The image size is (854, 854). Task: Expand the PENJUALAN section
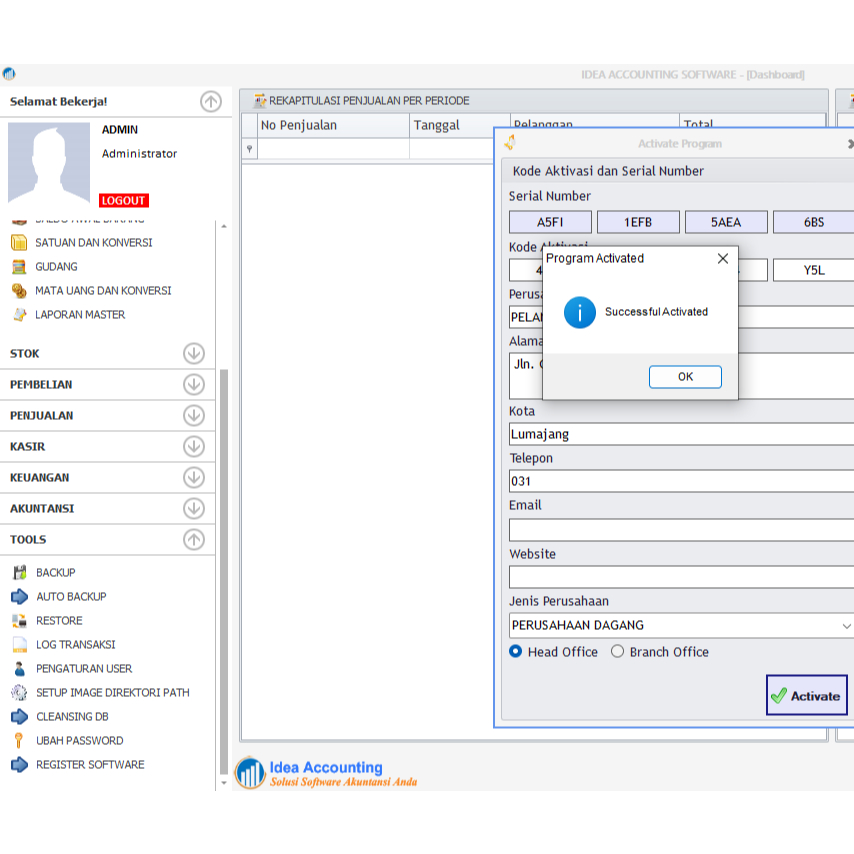coord(194,416)
